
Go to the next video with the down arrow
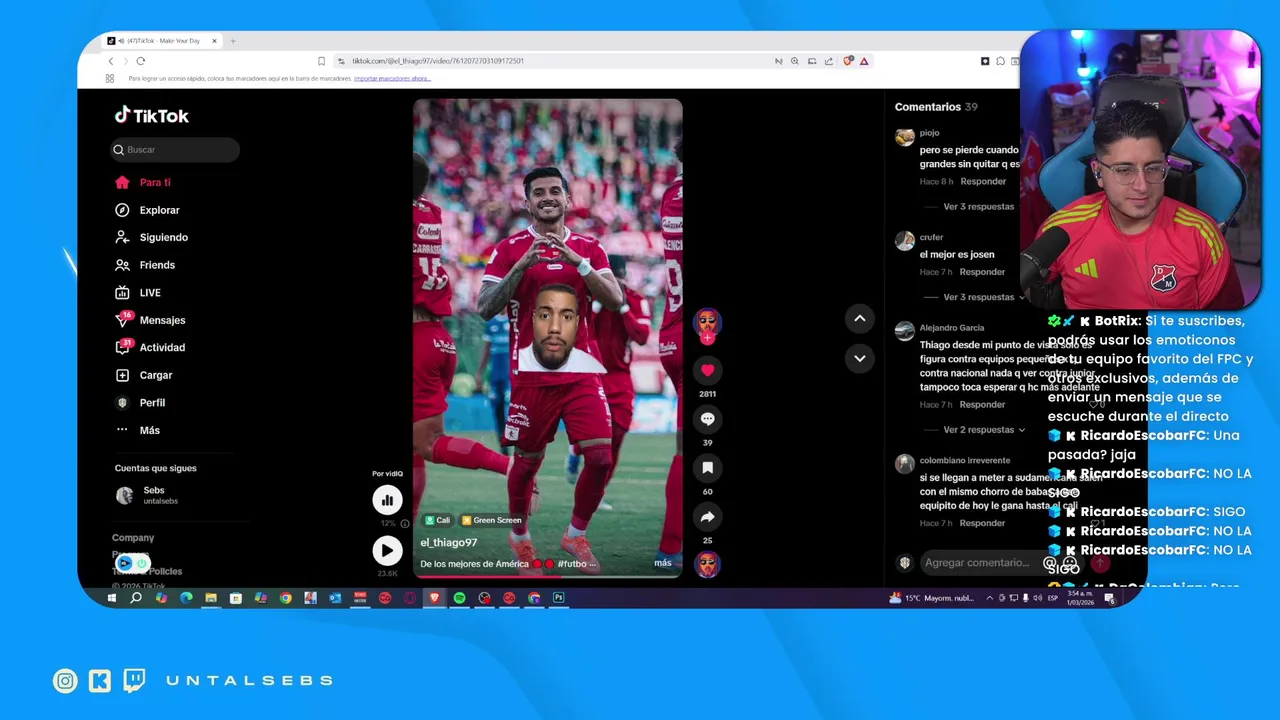[859, 358]
